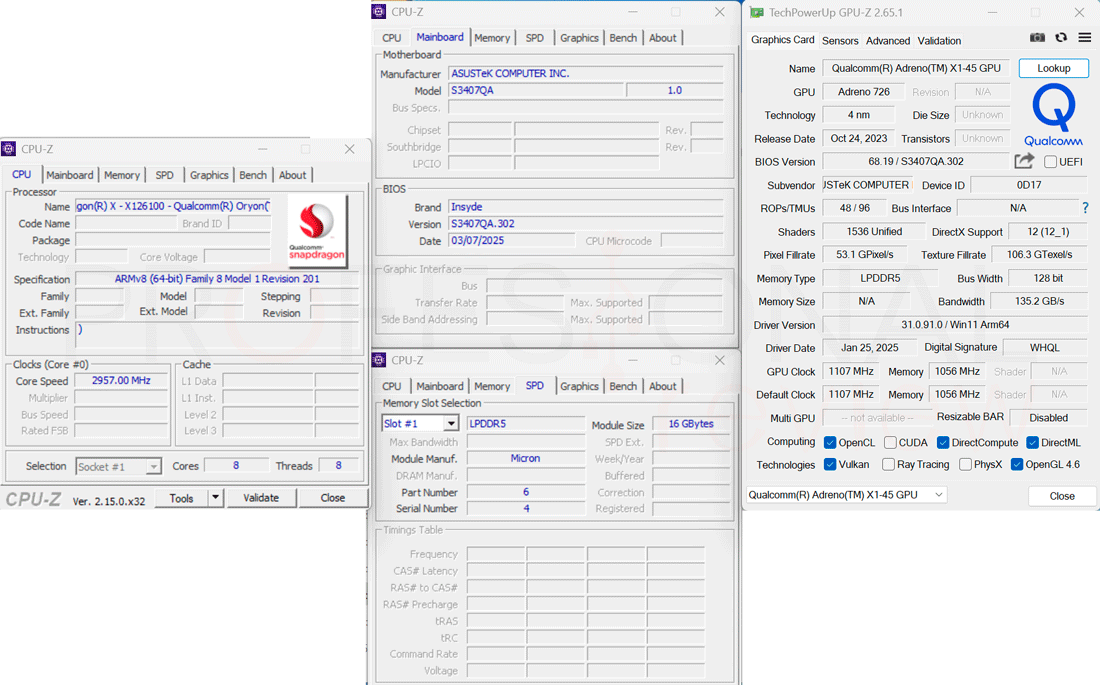Toggle the PhysX checkbox

click(x=965, y=464)
